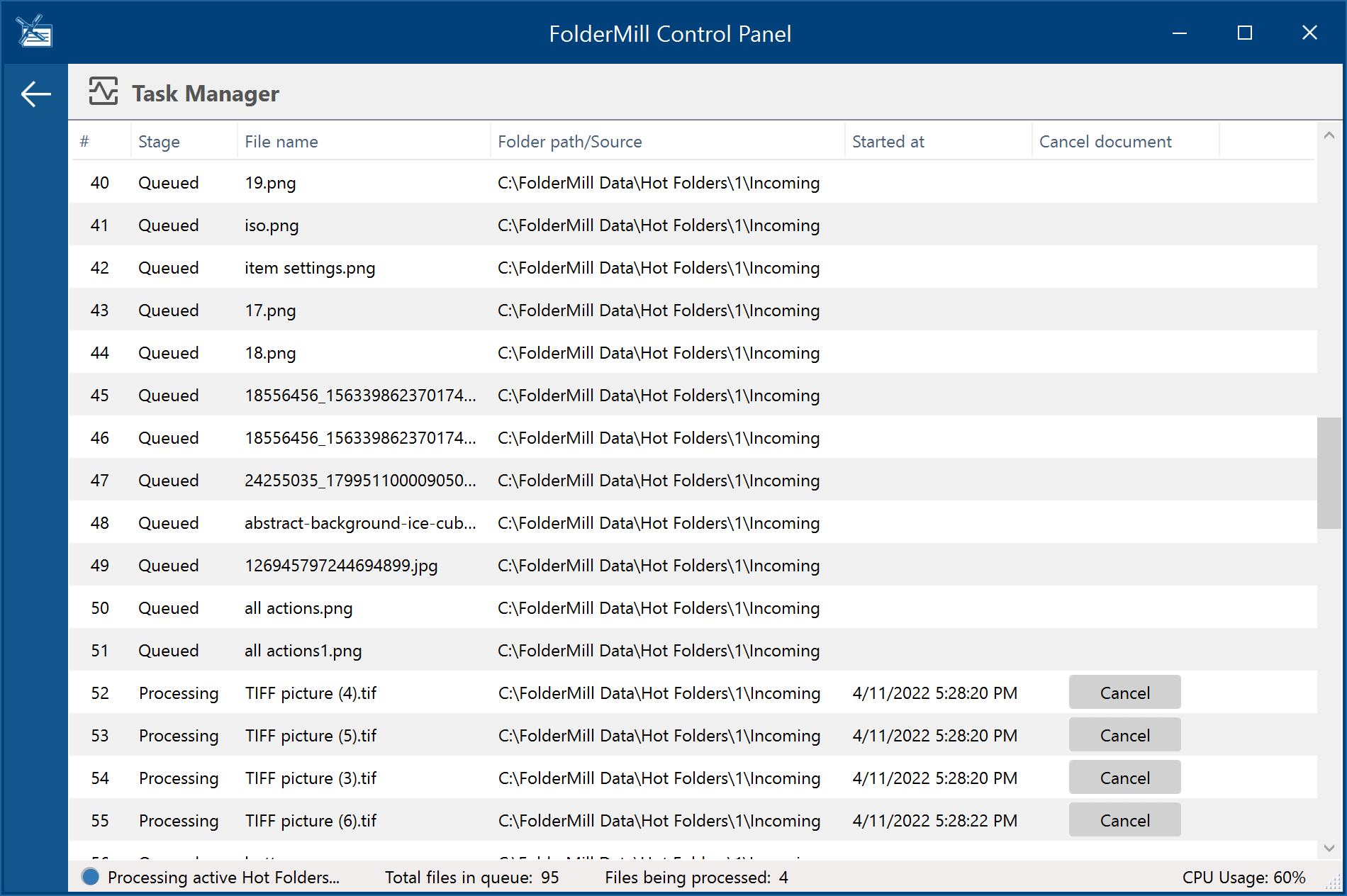Click row number 46

click(100, 437)
